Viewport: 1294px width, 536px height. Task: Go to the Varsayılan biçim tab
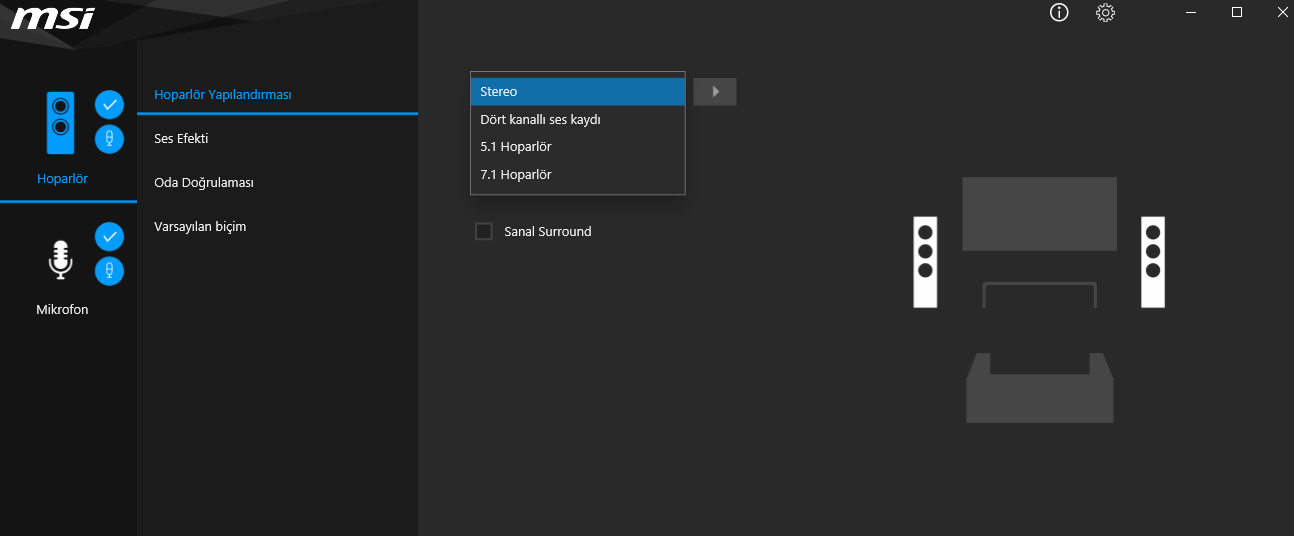click(200, 227)
